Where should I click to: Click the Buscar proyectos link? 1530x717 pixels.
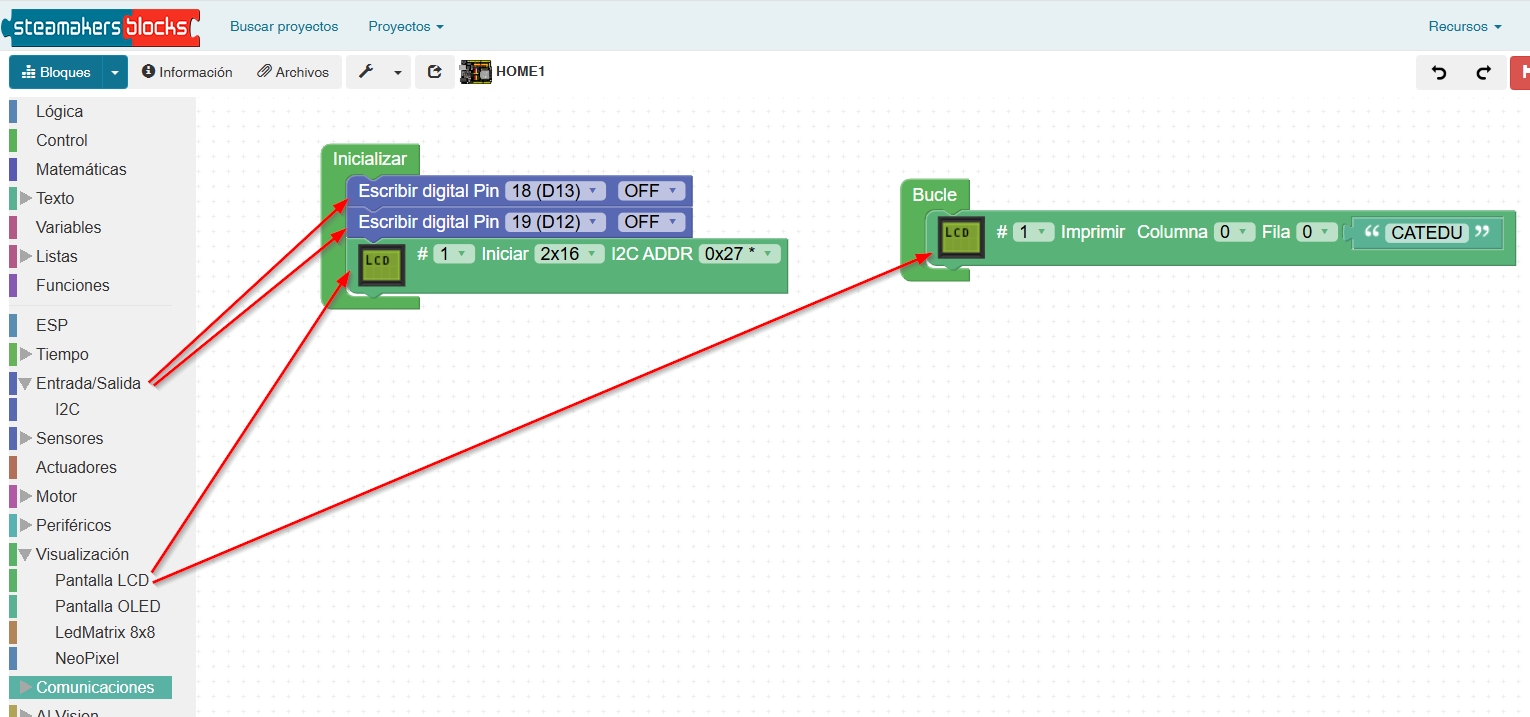click(284, 27)
